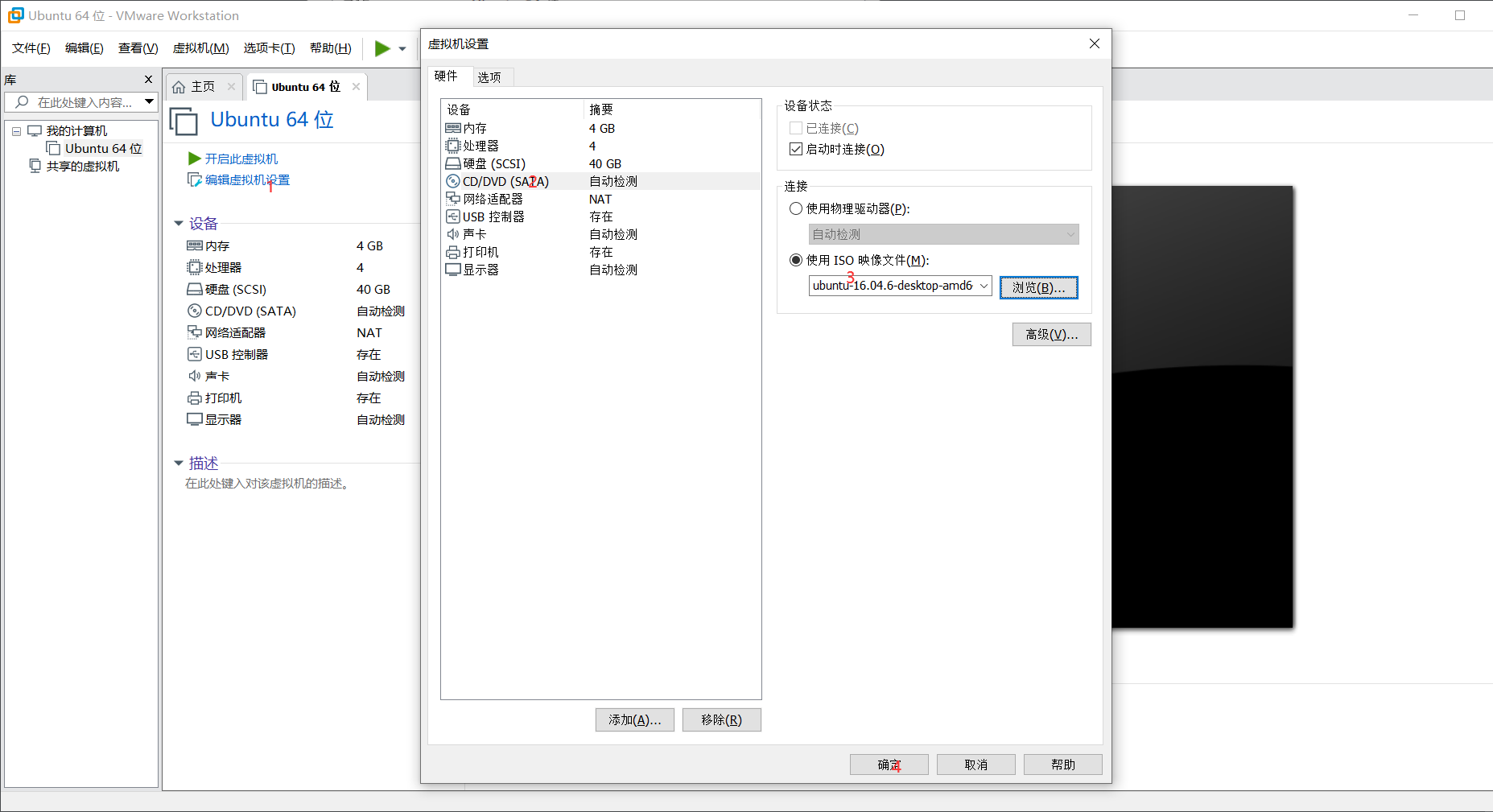
Task: Click the large VM icon beside the Ubuntu 64 位 title
Action: pyautogui.click(x=184, y=121)
